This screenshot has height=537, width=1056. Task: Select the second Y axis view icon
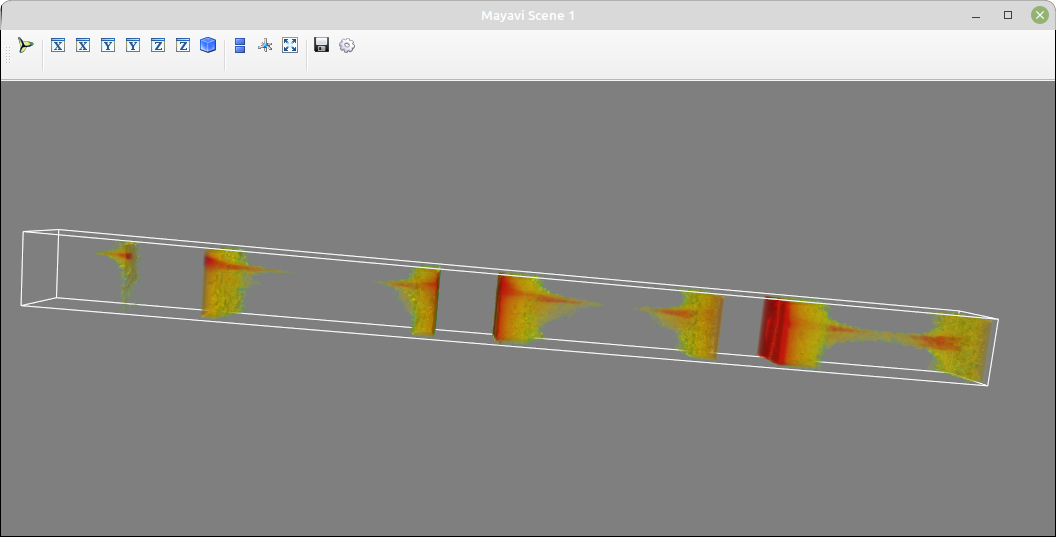[133, 45]
